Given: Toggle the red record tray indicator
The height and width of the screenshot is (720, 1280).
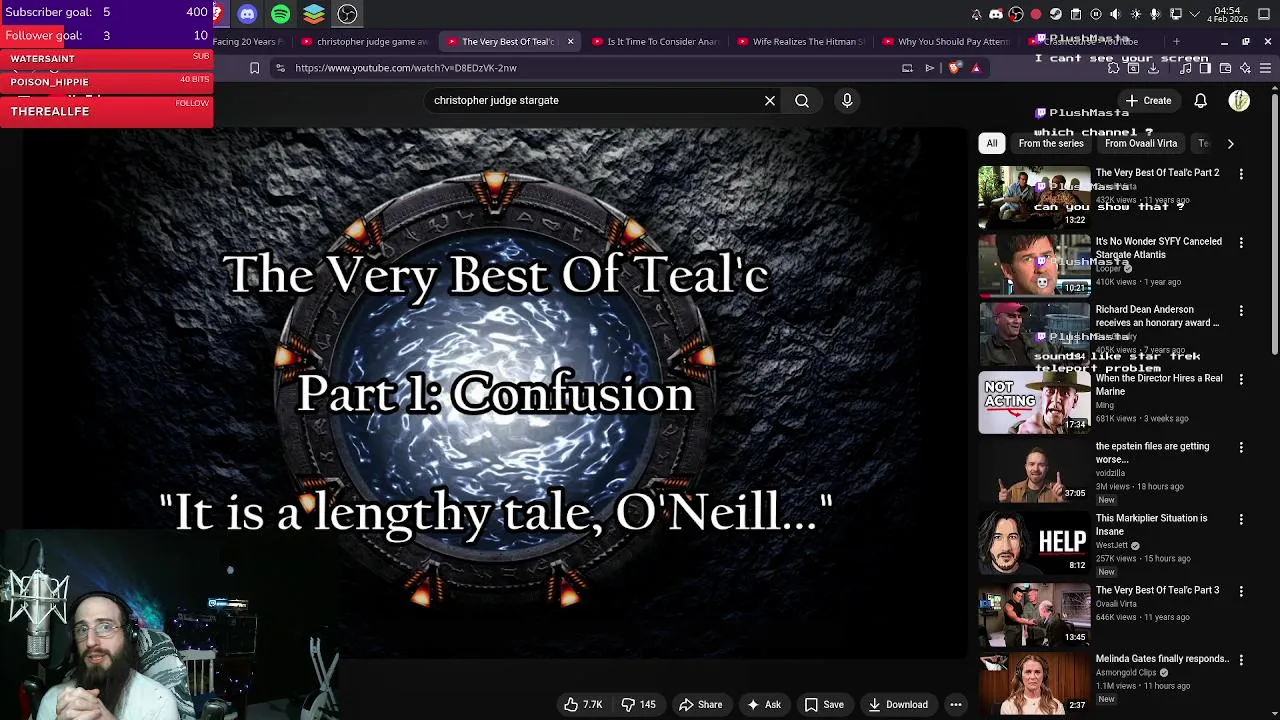Looking at the screenshot, I should pyautogui.click(x=1036, y=14).
